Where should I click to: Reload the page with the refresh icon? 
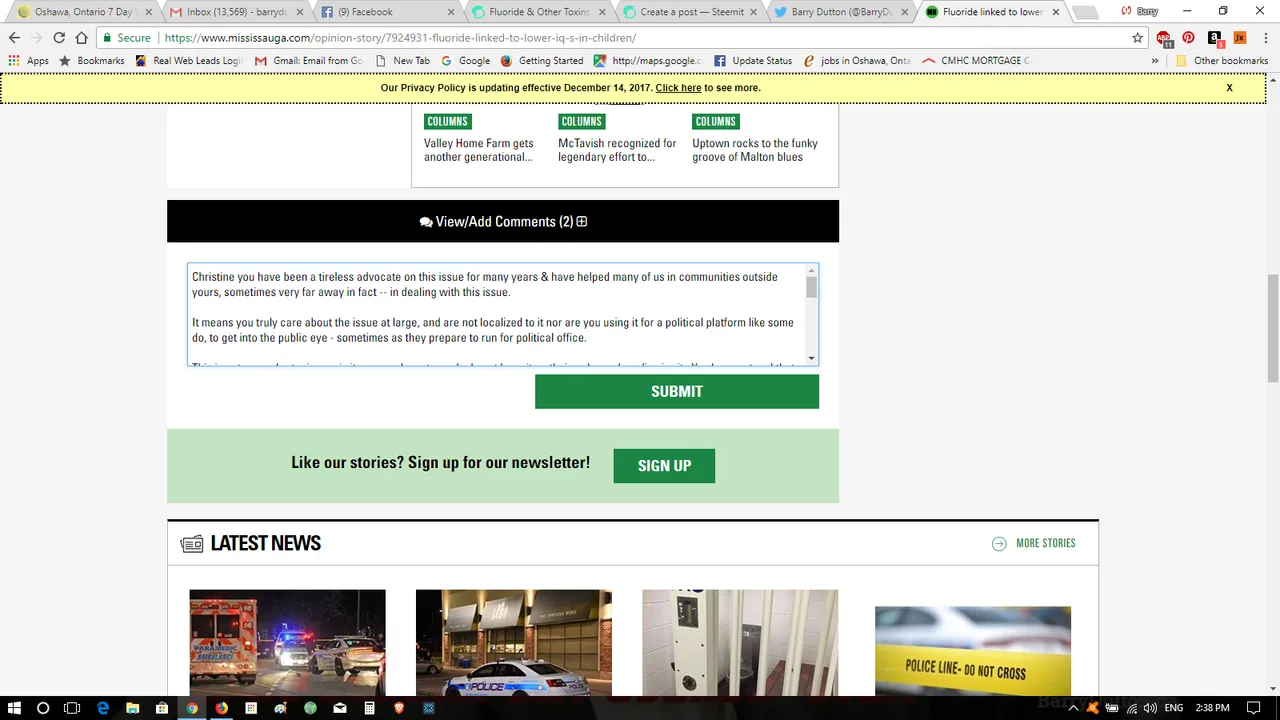click(59, 38)
